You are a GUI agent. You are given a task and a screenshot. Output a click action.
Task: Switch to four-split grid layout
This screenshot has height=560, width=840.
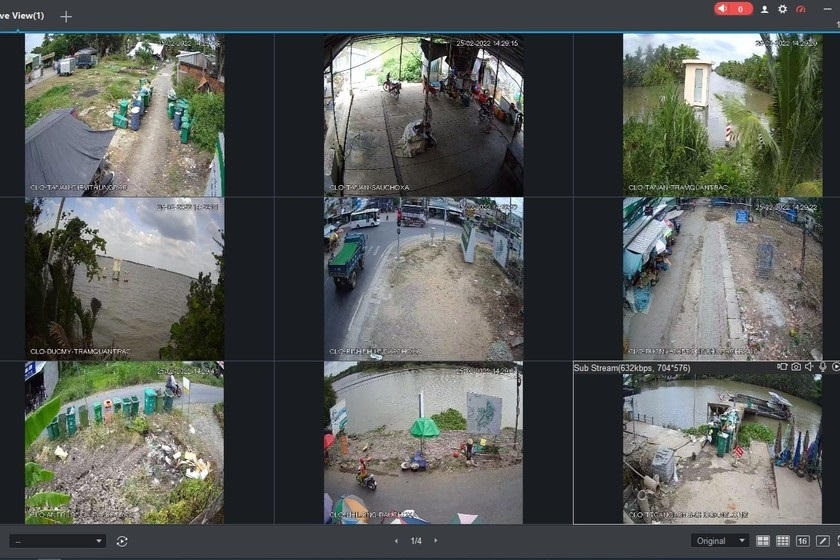pos(762,541)
